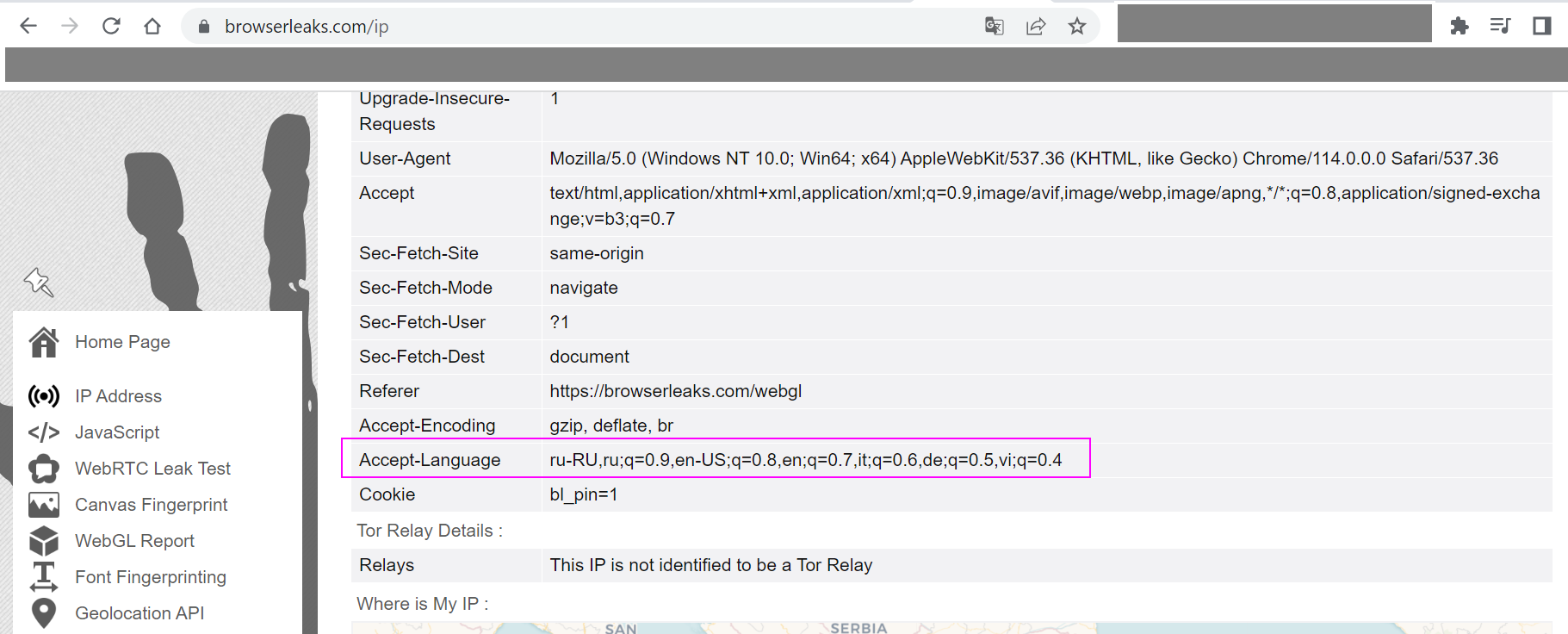Click the pin icon above sidebar
1568x634 pixels.
pos(39,282)
